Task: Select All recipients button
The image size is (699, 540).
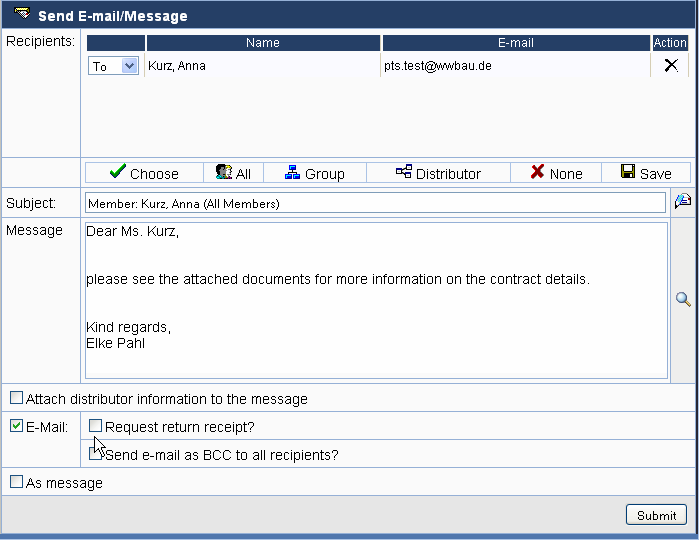Action: coord(234,173)
